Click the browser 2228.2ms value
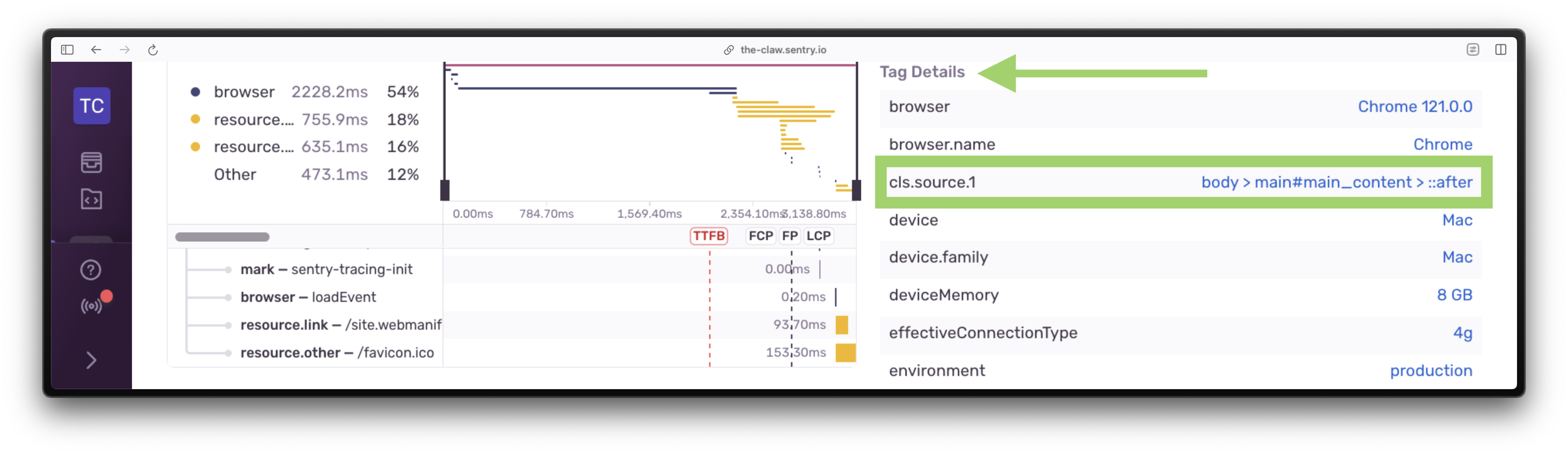 329,92
